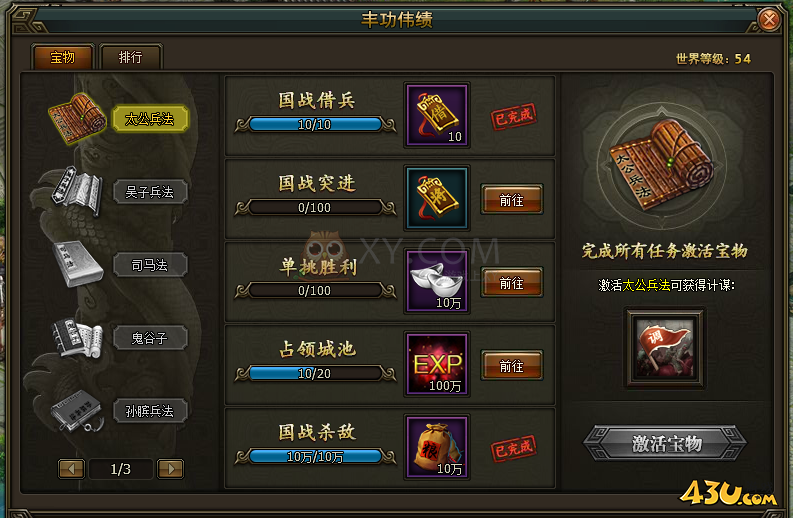
Task: Click 前往 button for 国战突进
Action: 512,200
